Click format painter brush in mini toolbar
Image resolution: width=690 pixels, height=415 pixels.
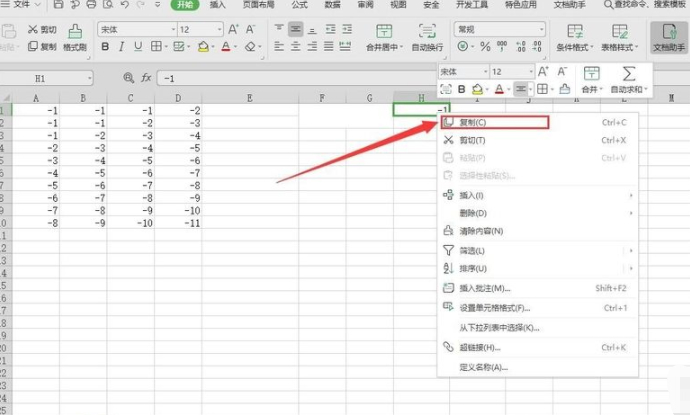(565, 89)
